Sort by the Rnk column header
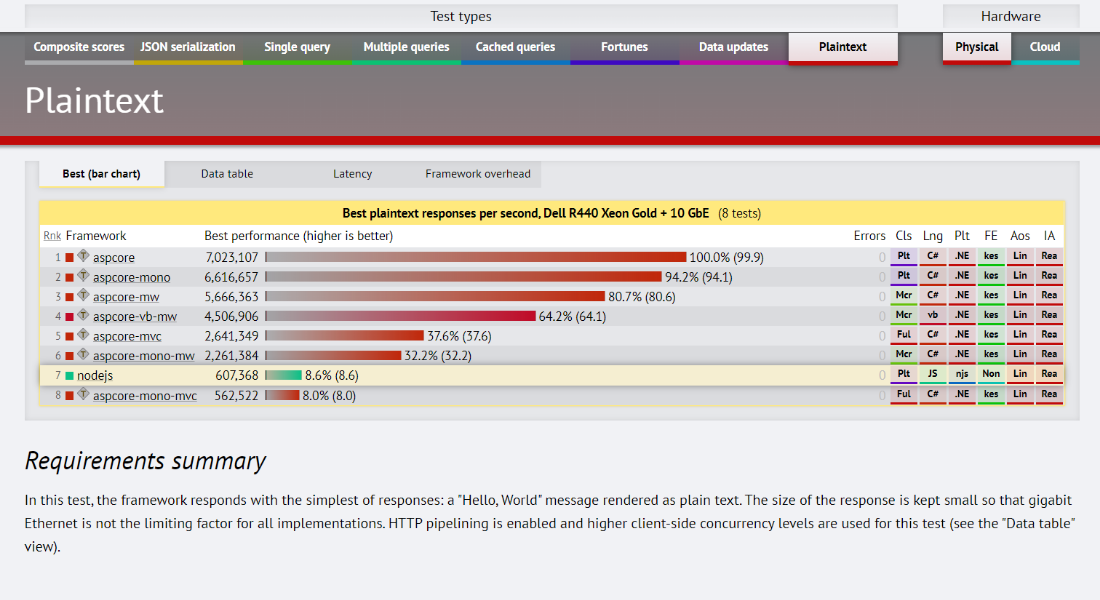Viewport: 1100px width, 600px height. click(52, 236)
